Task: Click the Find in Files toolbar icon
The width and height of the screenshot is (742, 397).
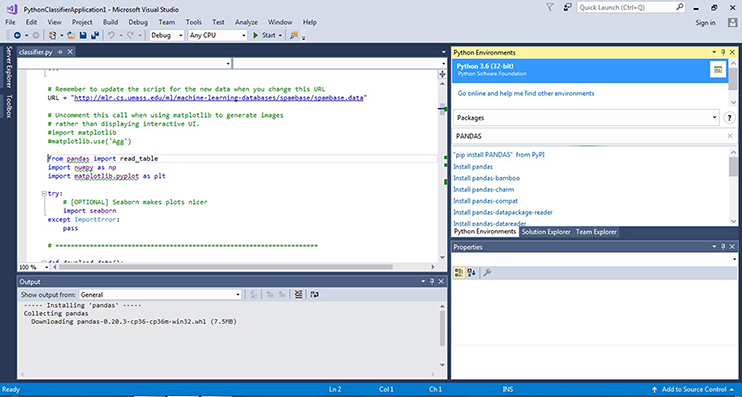Action: 294,35
